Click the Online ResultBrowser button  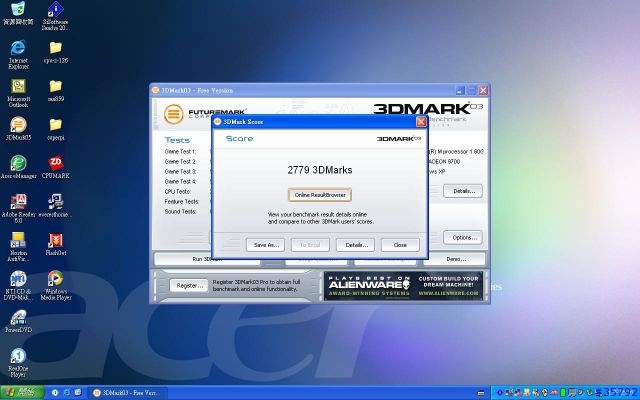pyautogui.click(x=320, y=195)
